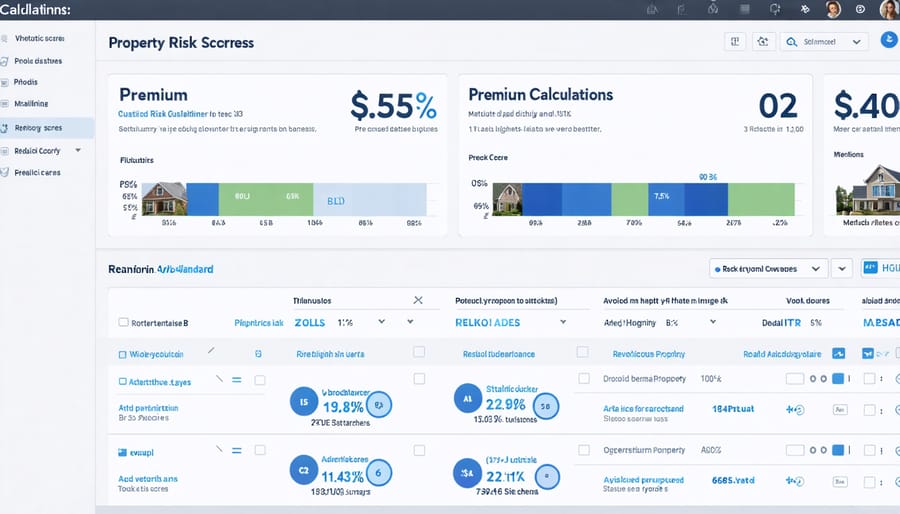Expand the chevron next to ZOLLS 1%

(381, 323)
